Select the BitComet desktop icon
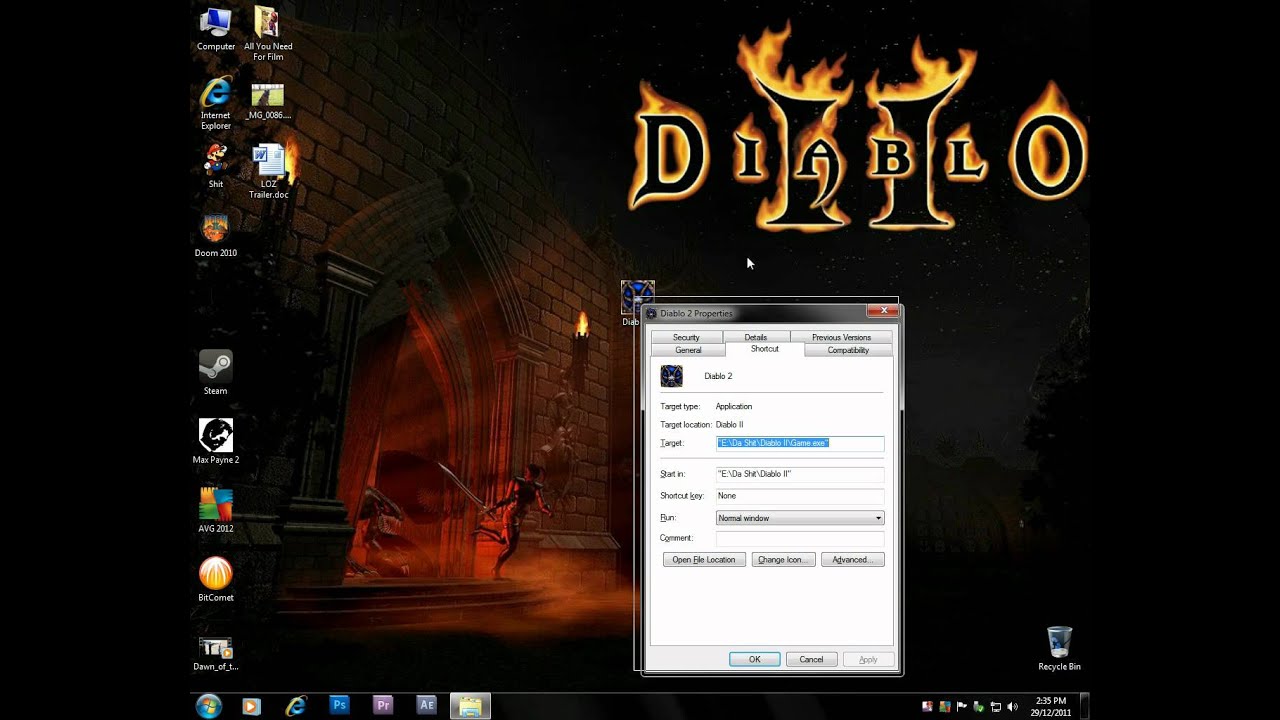The height and width of the screenshot is (720, 1280). pos(216,580)
